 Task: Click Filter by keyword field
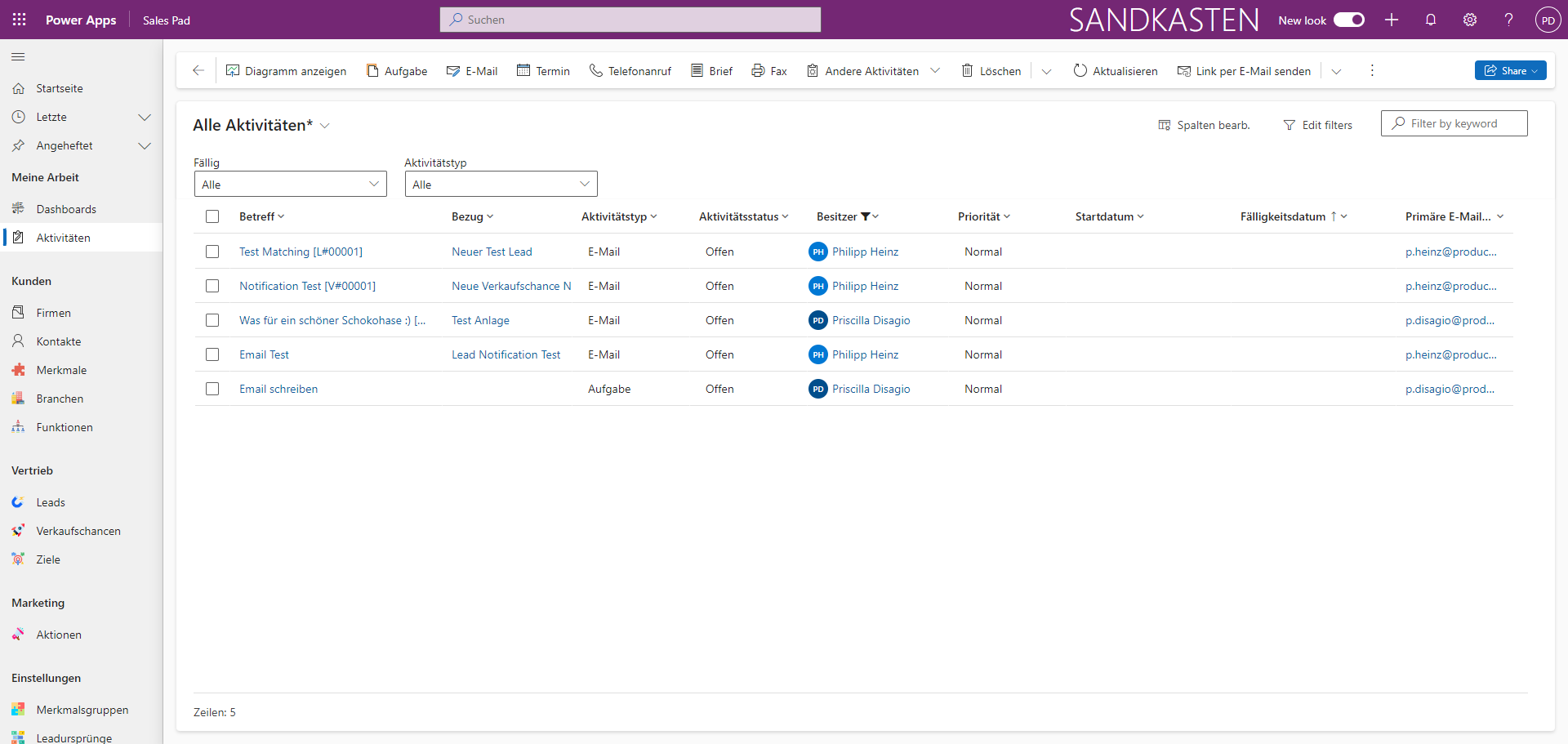(x=1454, y=123)
